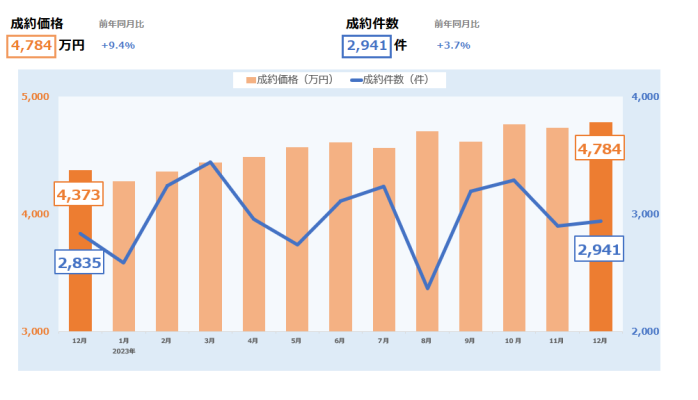Click the blue 2,000 label on the right axis
Viewport: 698px width, 400px height.
click(x=646, y=331)
